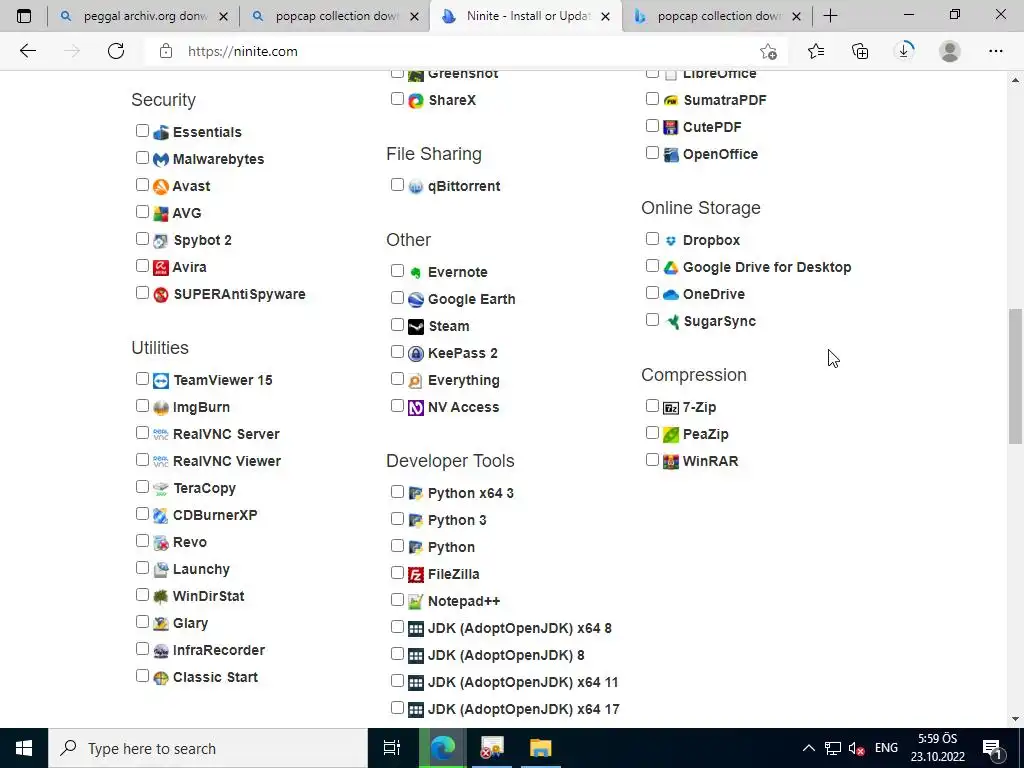Check the Revo checkbox
The height and width of the screenshot is (768, 1024).
pos(142,541)
